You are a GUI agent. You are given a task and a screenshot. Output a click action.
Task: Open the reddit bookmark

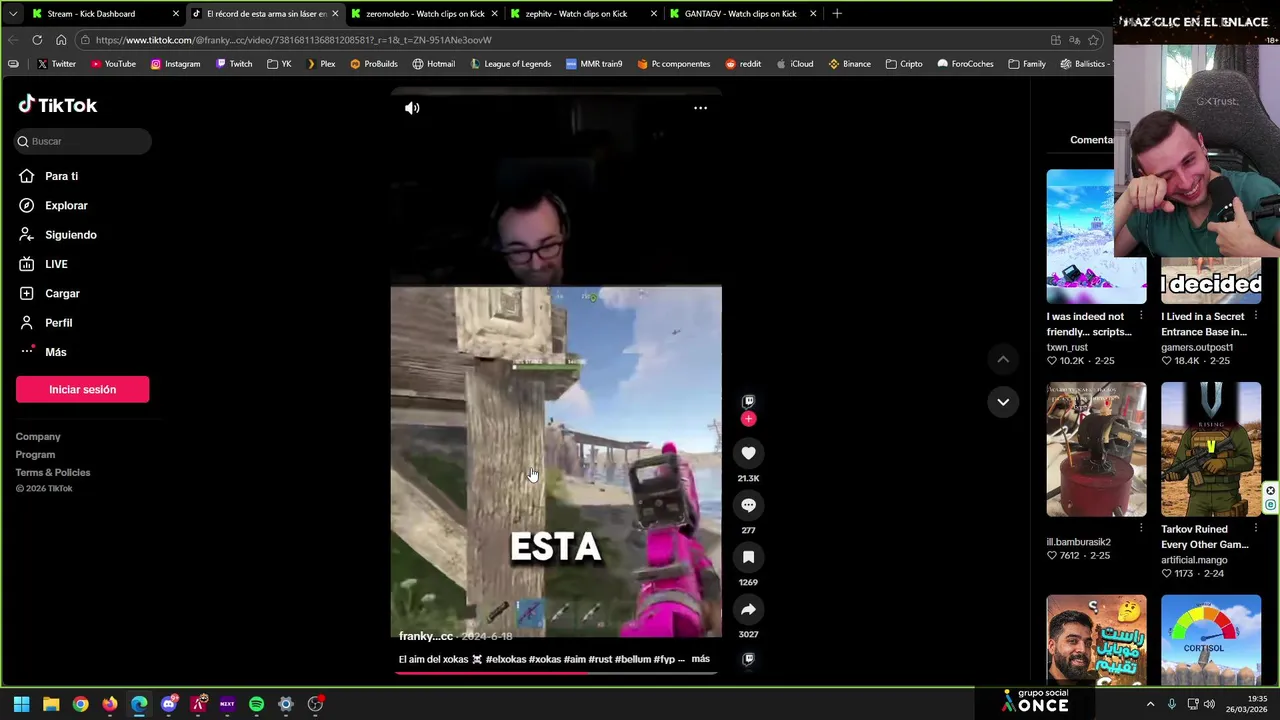coord(743,64)
